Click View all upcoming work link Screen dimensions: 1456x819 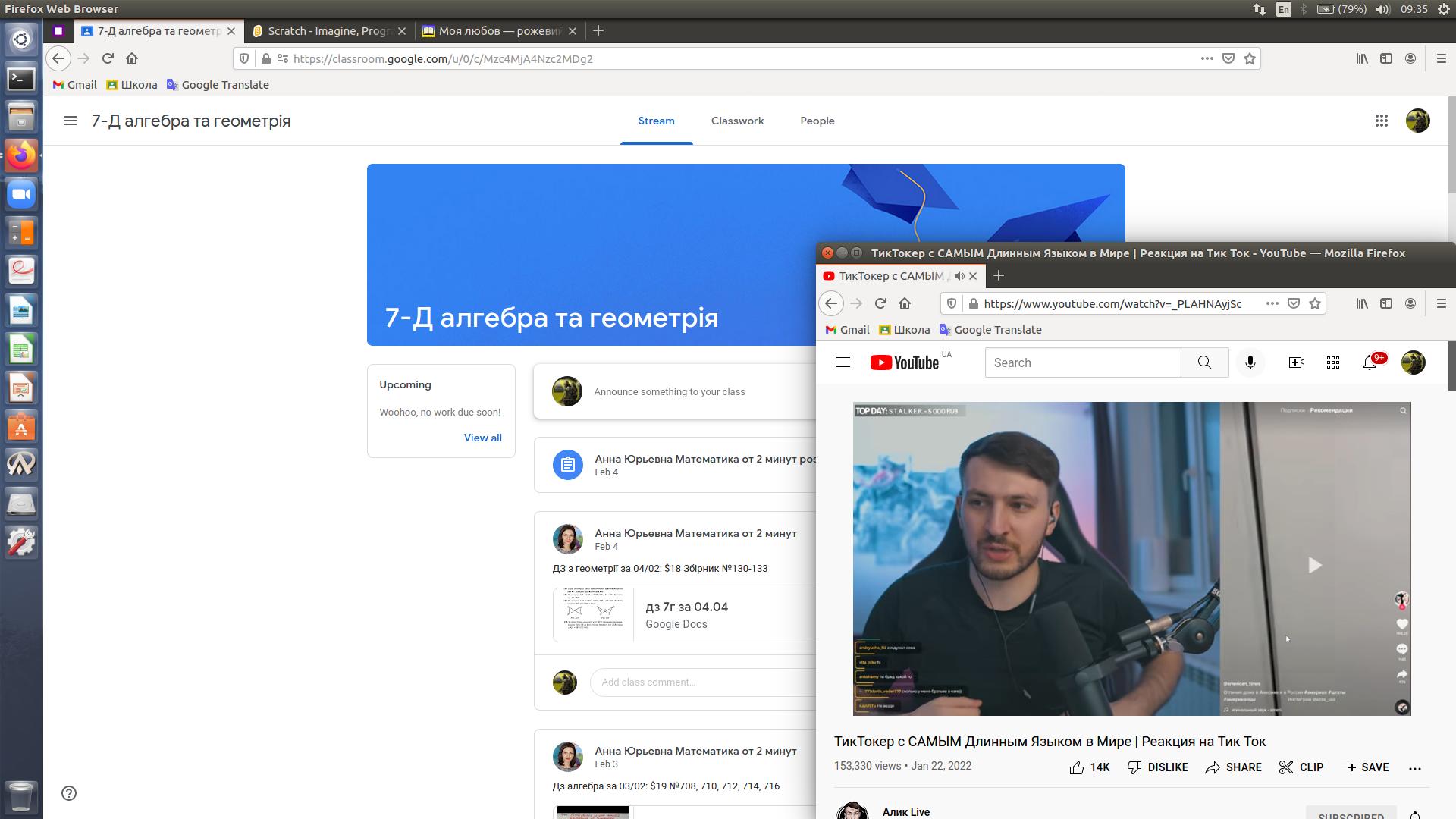(482, 438)
